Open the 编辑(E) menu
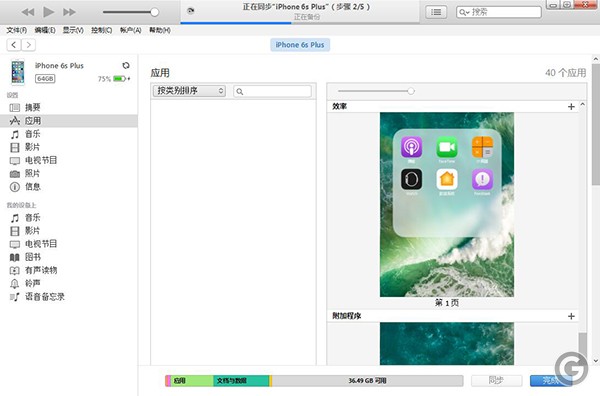Screen dimensions: 600x396 coord(45,30)
